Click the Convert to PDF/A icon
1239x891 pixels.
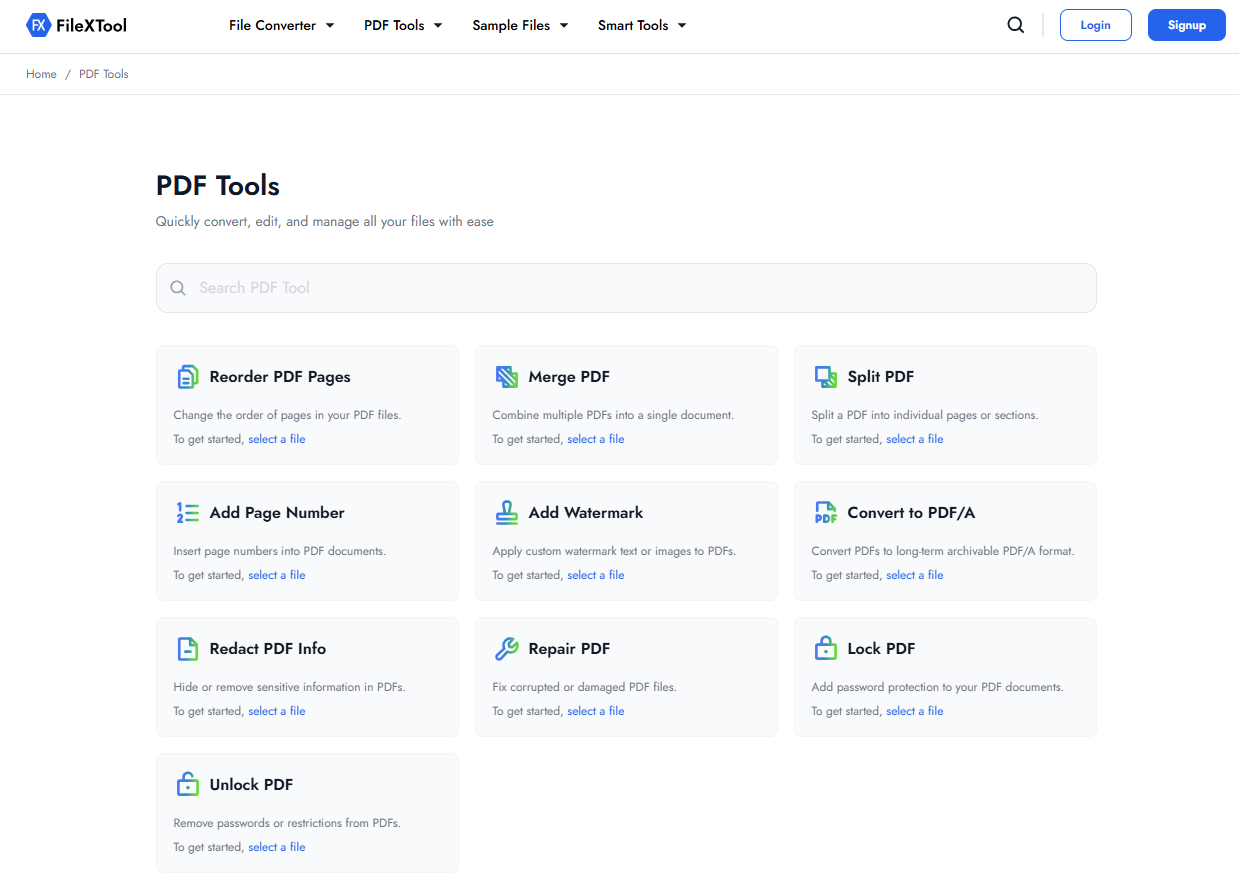(x=826, y=512)
